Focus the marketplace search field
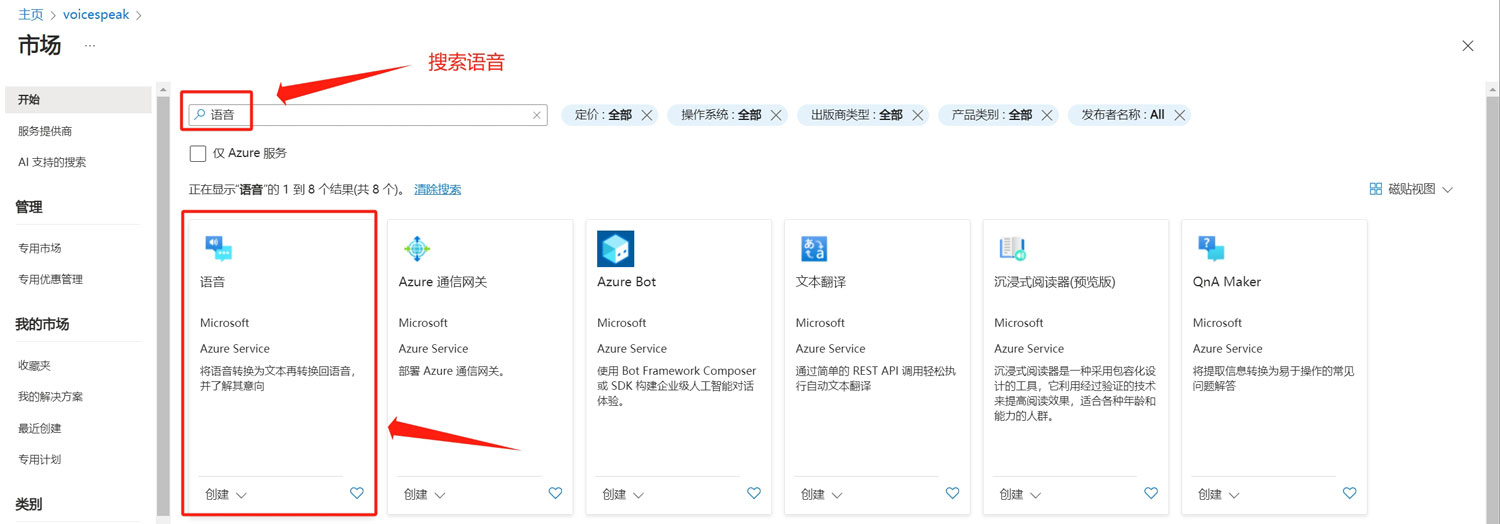Screen dimensions: 1500x524 368,115
